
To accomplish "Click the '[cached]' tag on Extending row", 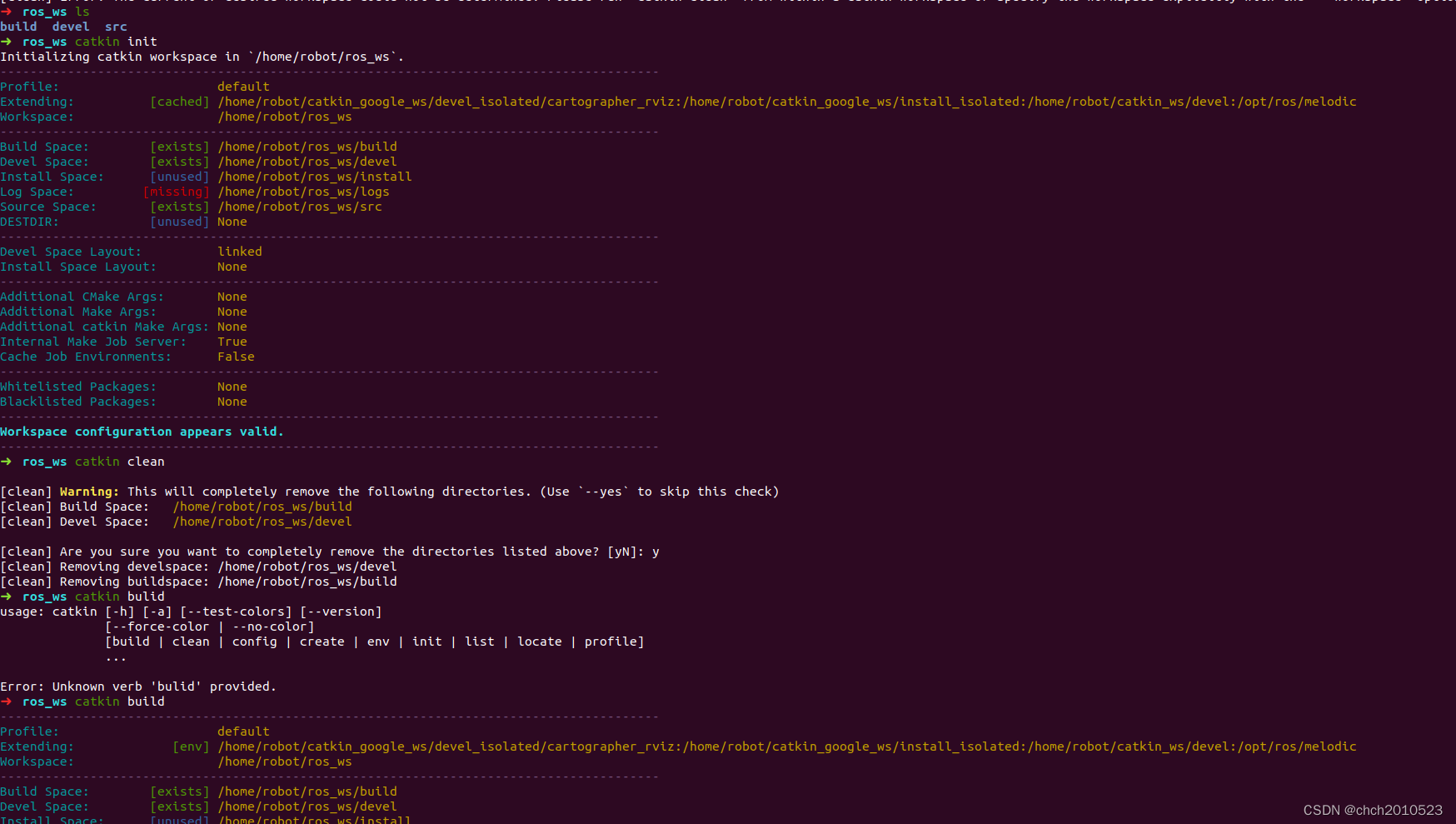I will tap(180, 102).
